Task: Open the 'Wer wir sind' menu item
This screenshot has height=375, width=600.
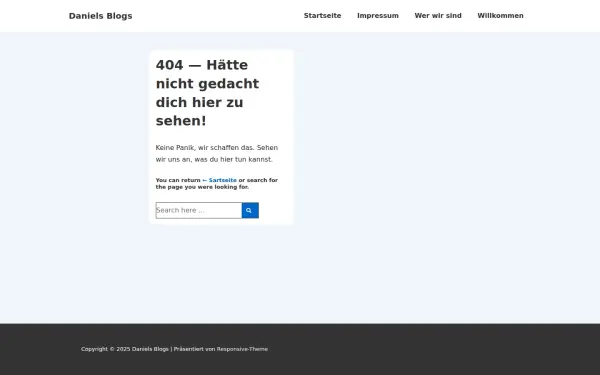Action: pos(438,16)
